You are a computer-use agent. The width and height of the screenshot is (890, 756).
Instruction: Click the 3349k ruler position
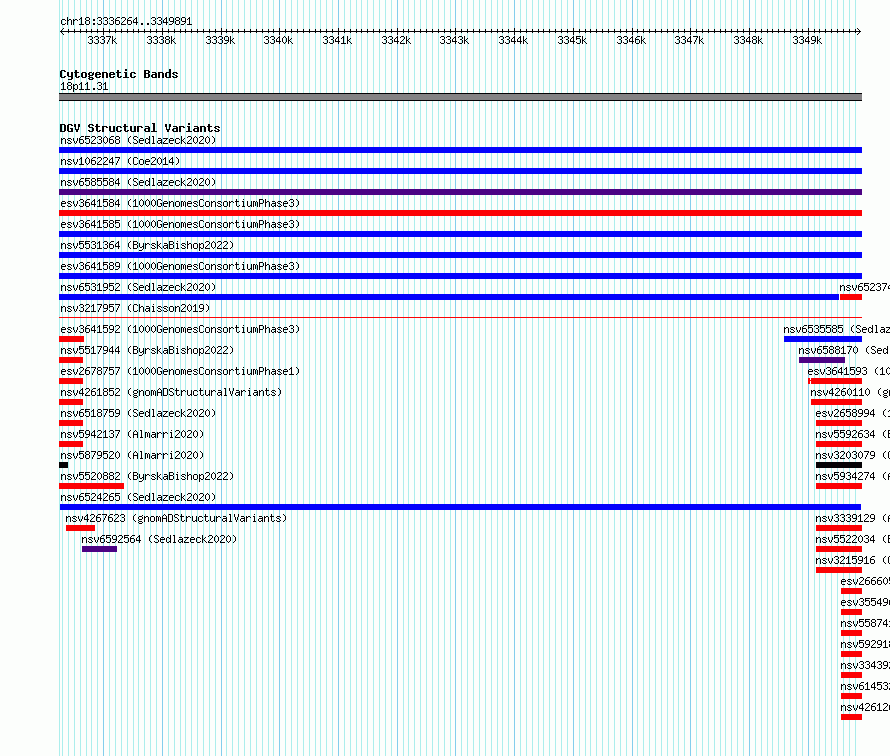click(807, 40)
